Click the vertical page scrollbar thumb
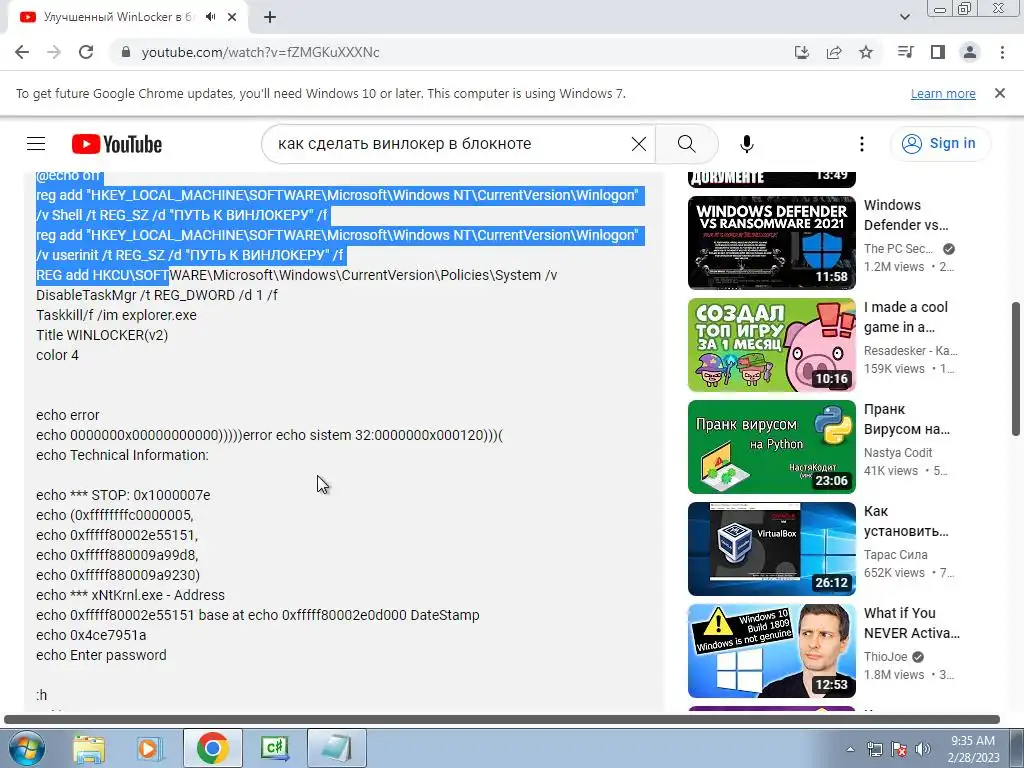 pos(1016,368)
